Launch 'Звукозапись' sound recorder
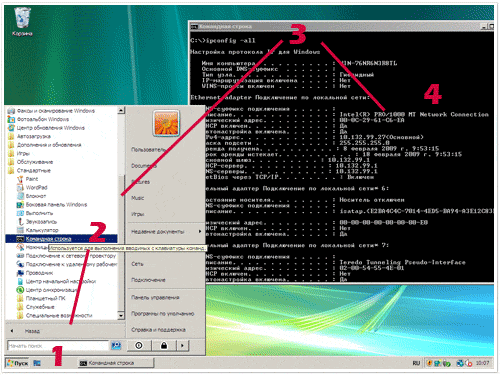Screen dimensions: 500x375 click(37, 222)
